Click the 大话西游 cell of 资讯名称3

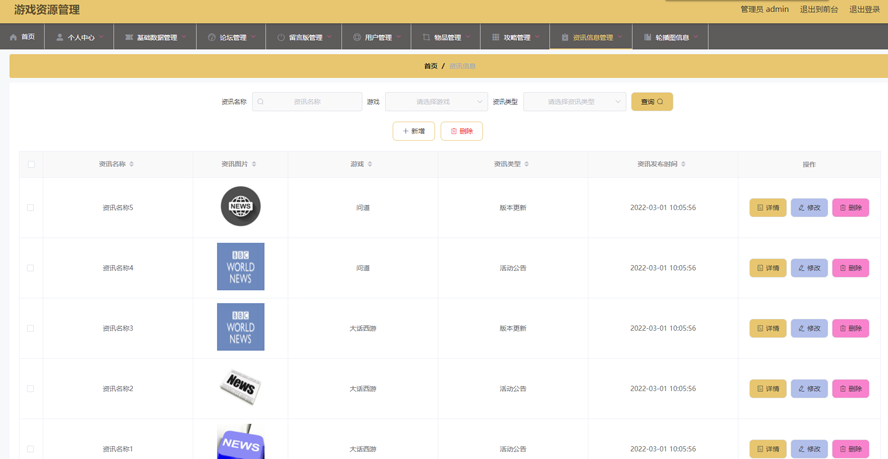(x=363, y=329)
